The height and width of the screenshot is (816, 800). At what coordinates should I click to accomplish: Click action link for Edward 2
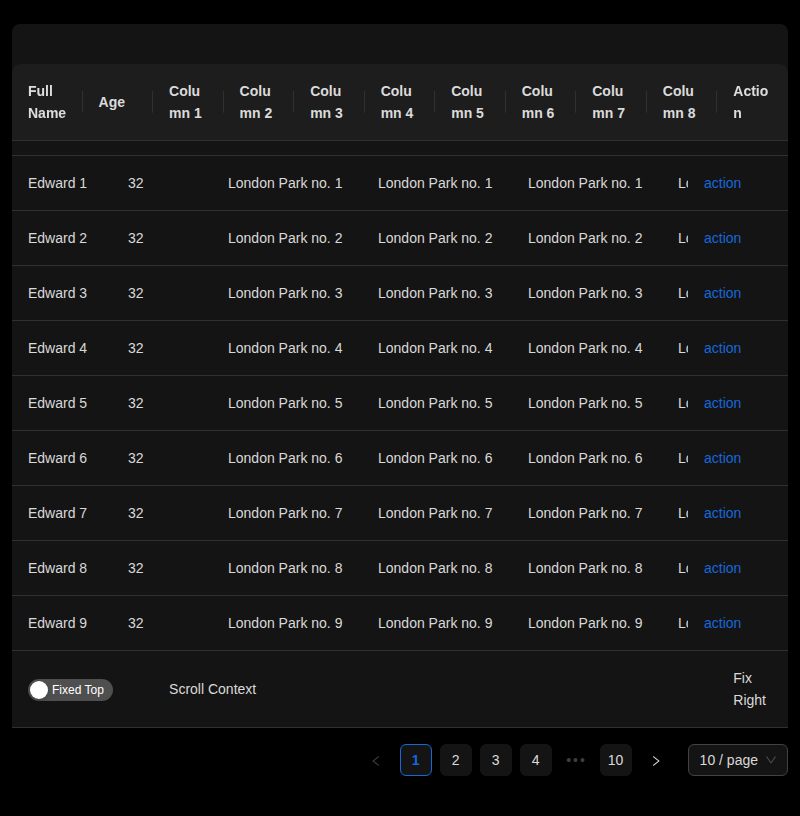coord(722,238)
